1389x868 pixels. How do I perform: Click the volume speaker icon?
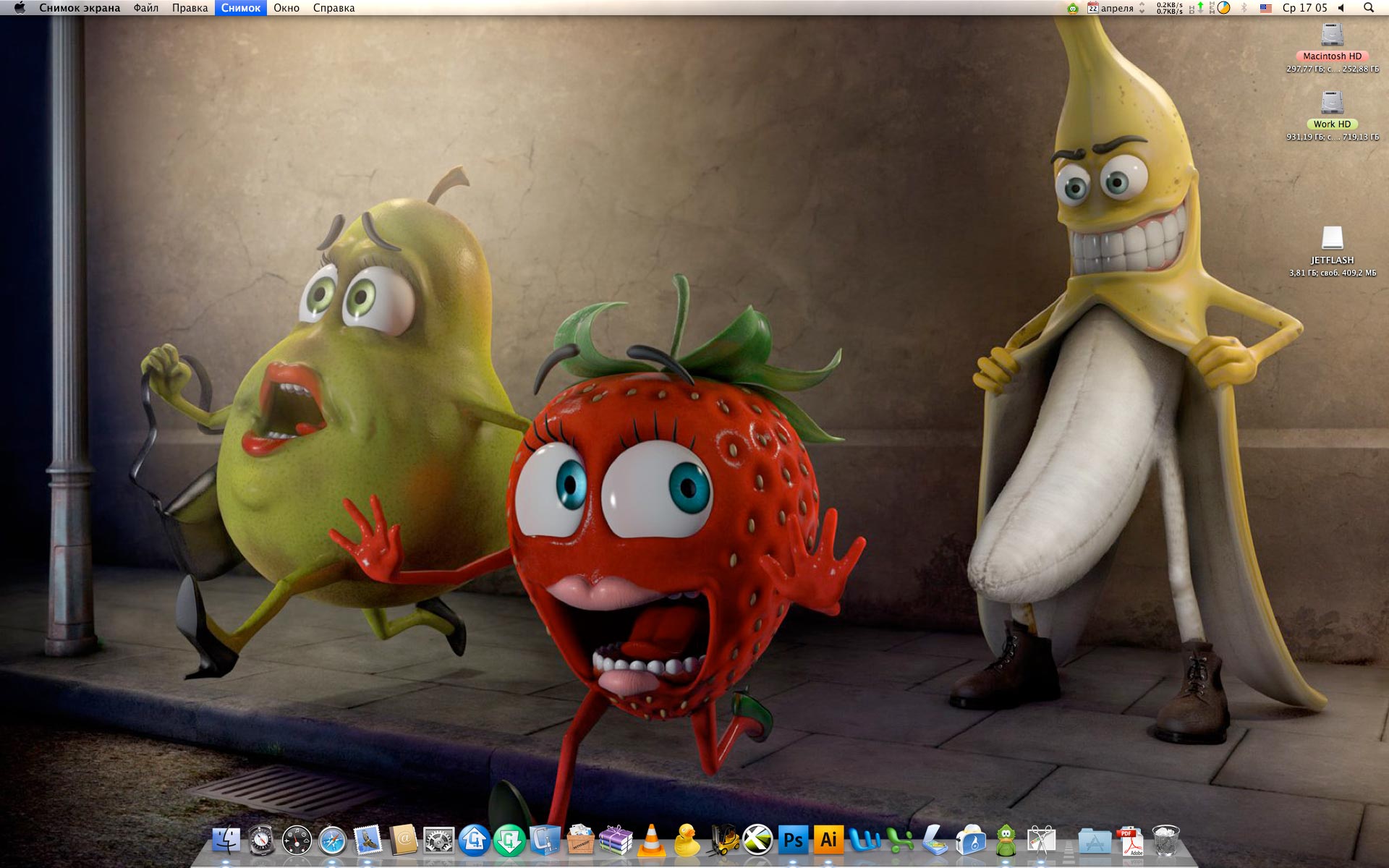click(1341, 8)
